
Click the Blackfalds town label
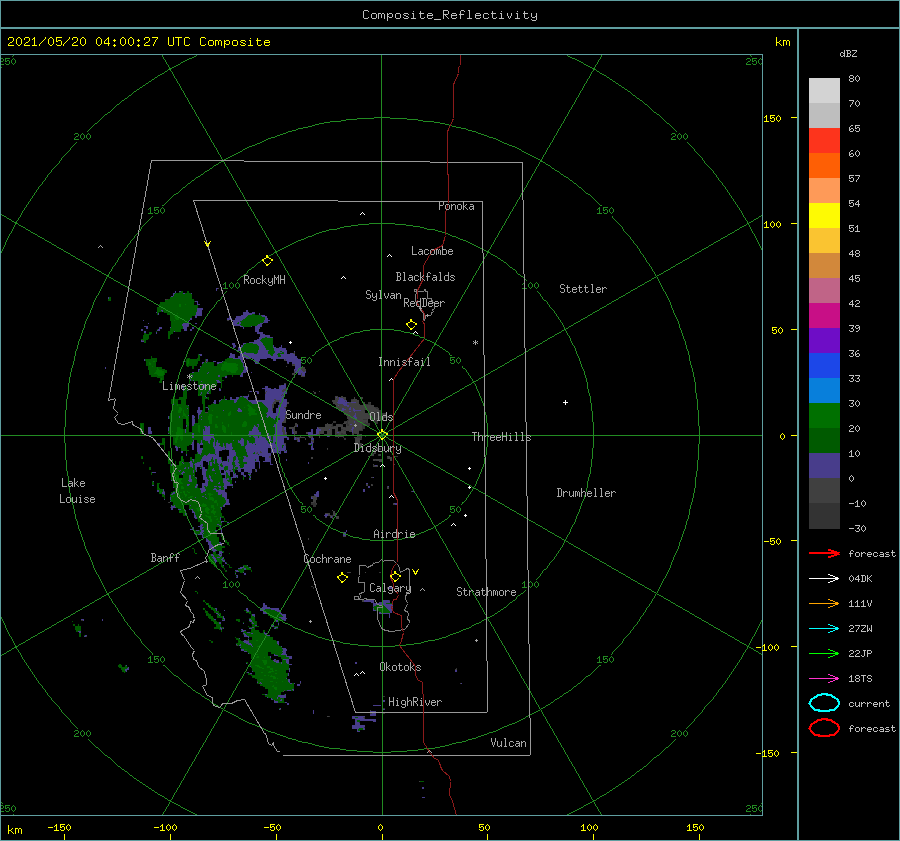click(x=425, y=277)
